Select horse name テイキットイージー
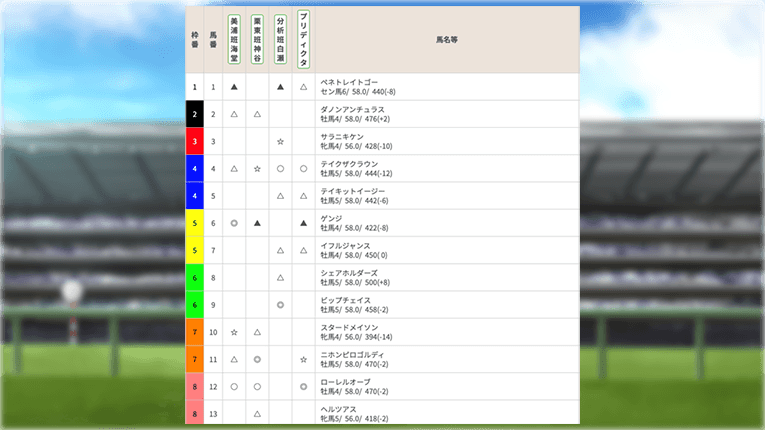 [353, 191]
